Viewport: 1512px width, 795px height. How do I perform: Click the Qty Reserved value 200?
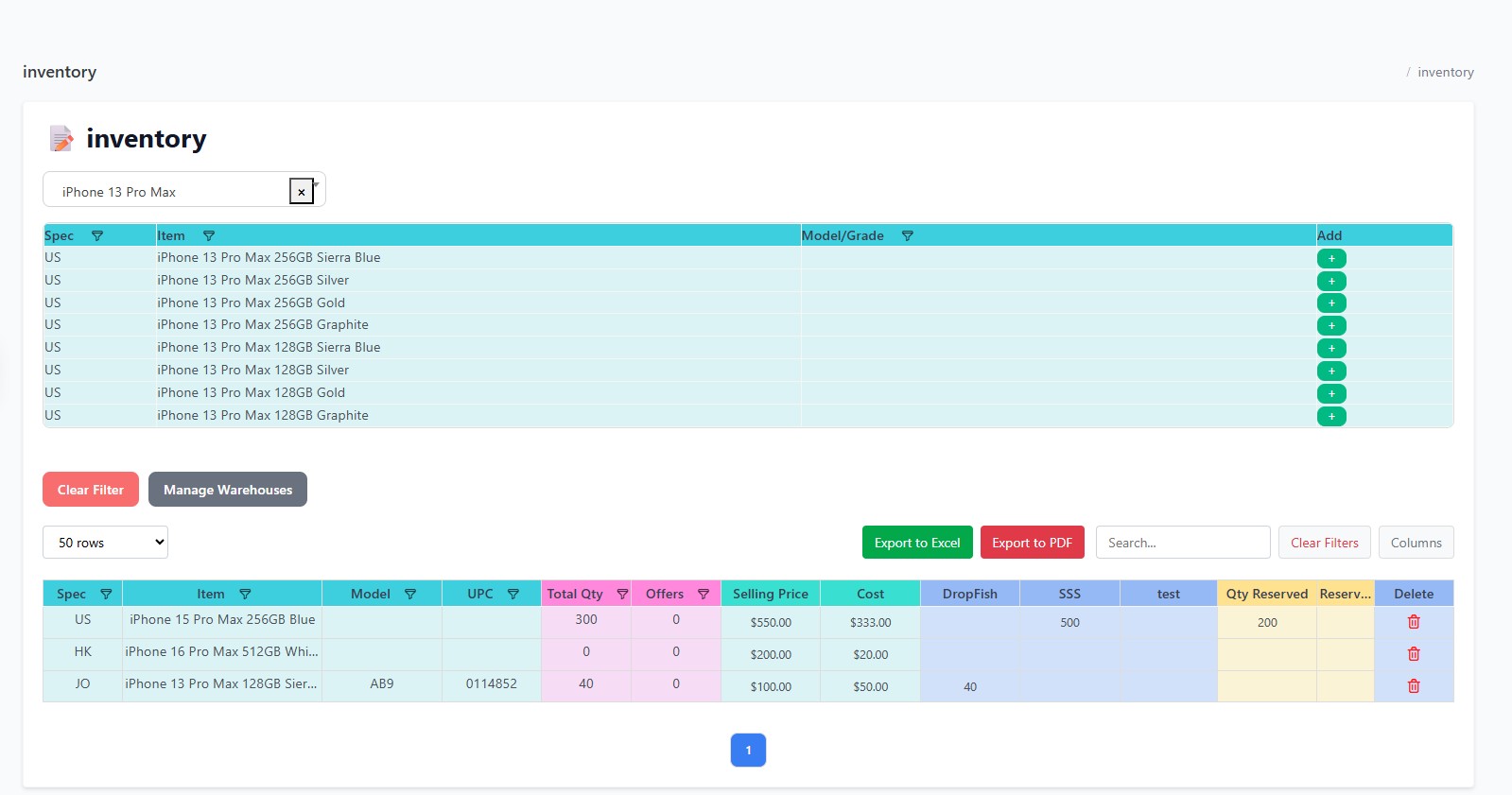[x=1267, y=623]
